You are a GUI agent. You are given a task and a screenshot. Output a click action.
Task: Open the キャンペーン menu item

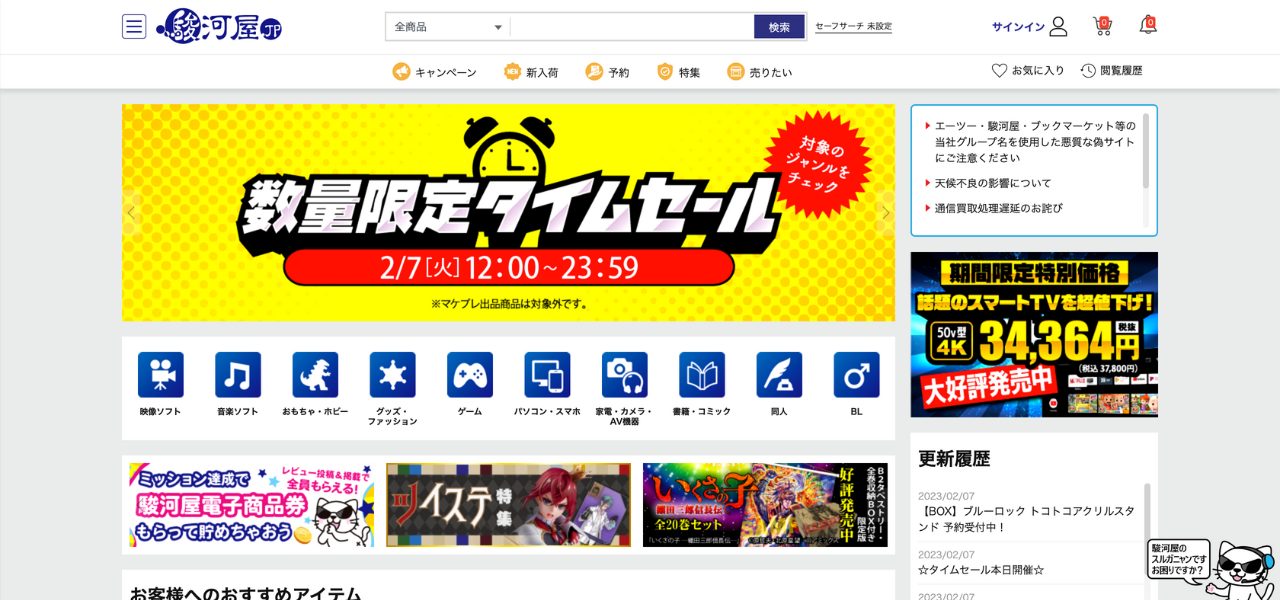tap(434, 72)
